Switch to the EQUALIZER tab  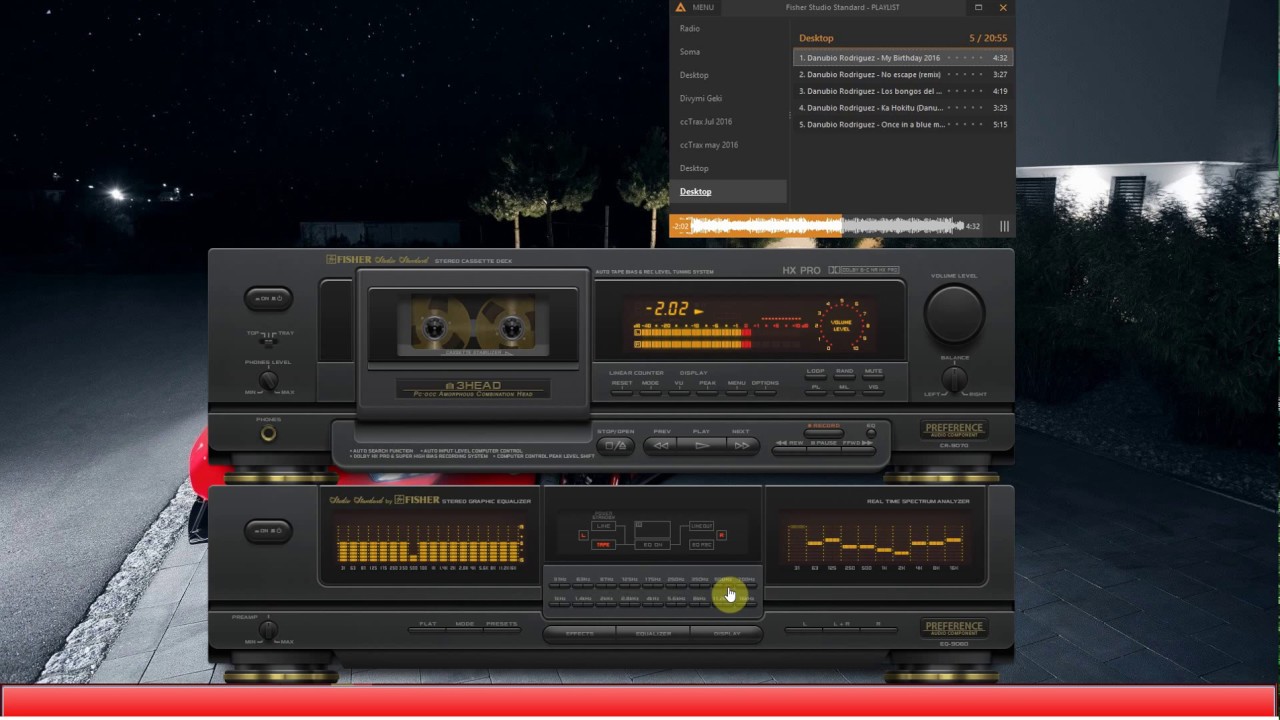(x=653, y=634)
